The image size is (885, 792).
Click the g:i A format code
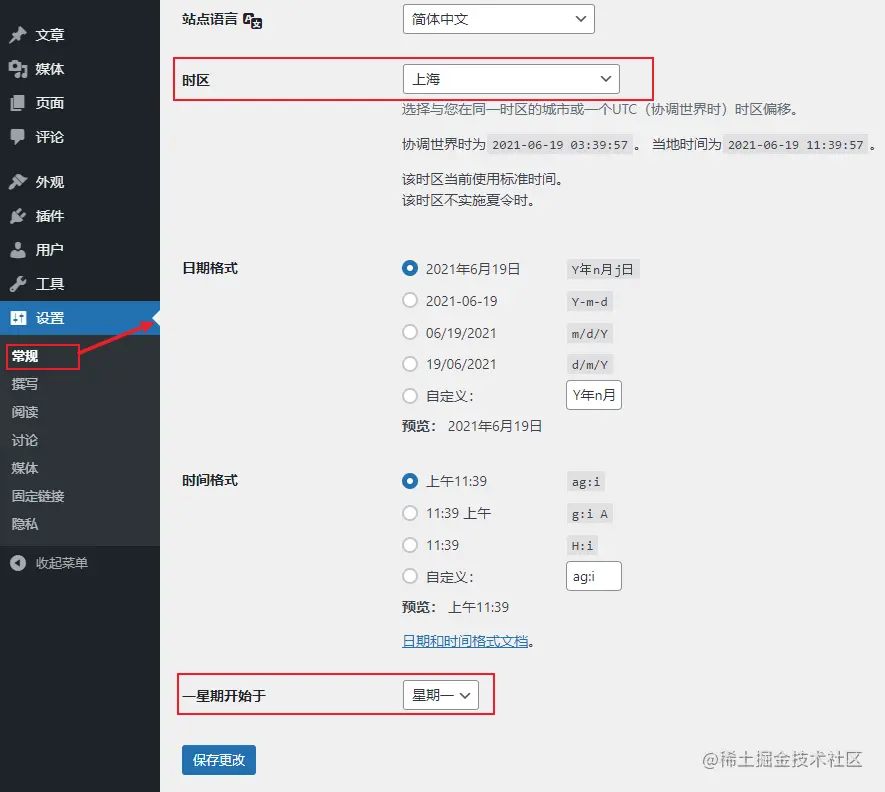(589, 514)
